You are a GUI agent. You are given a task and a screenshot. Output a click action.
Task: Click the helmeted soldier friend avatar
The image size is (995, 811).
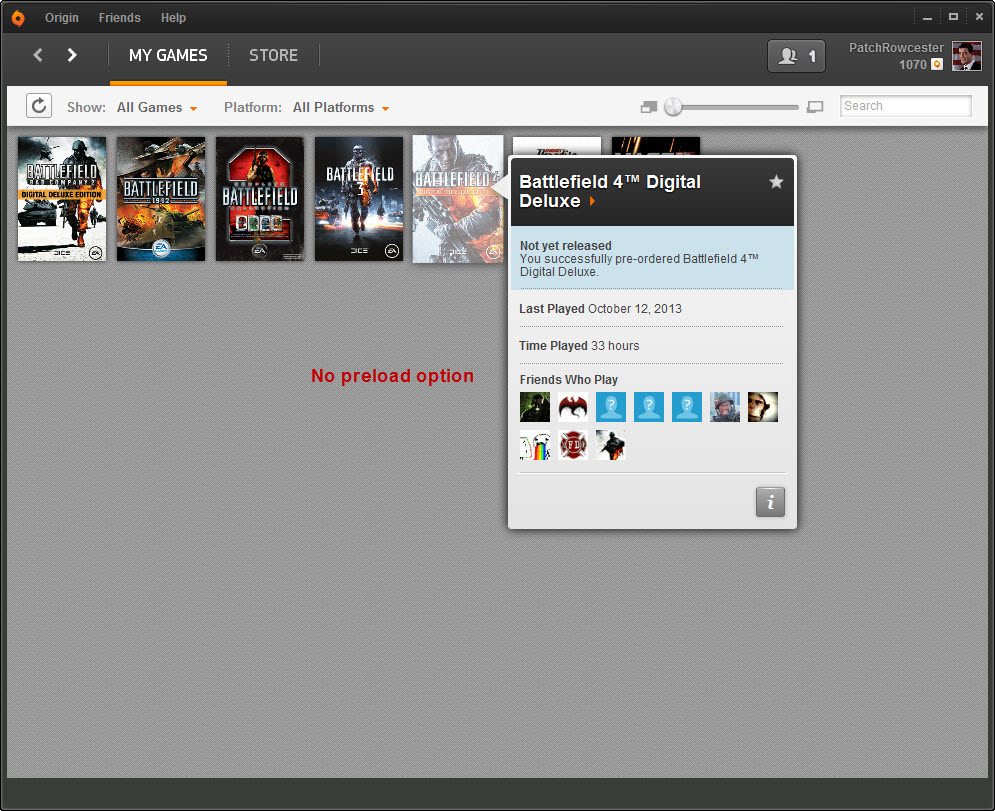(x=725, y=407)
